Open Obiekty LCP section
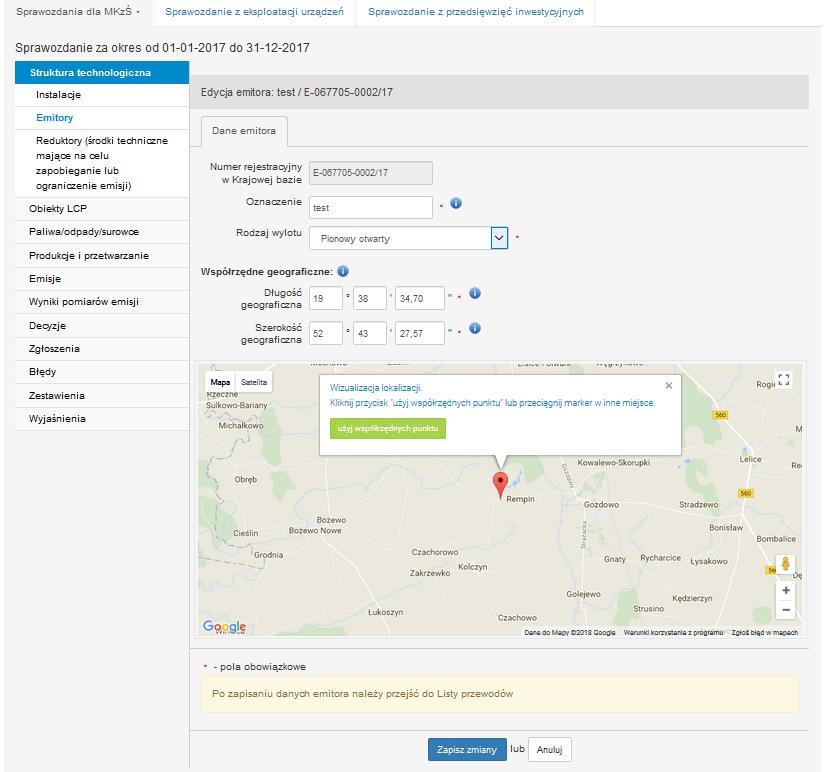Image resolution: width=835 pixels, height=772 pixels. pyautogui.click(x=102, y=209)
